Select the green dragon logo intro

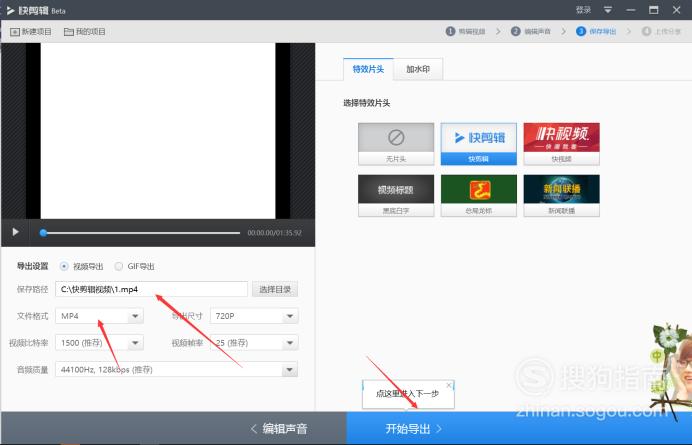pyautogui.click(x=478, y=196)
